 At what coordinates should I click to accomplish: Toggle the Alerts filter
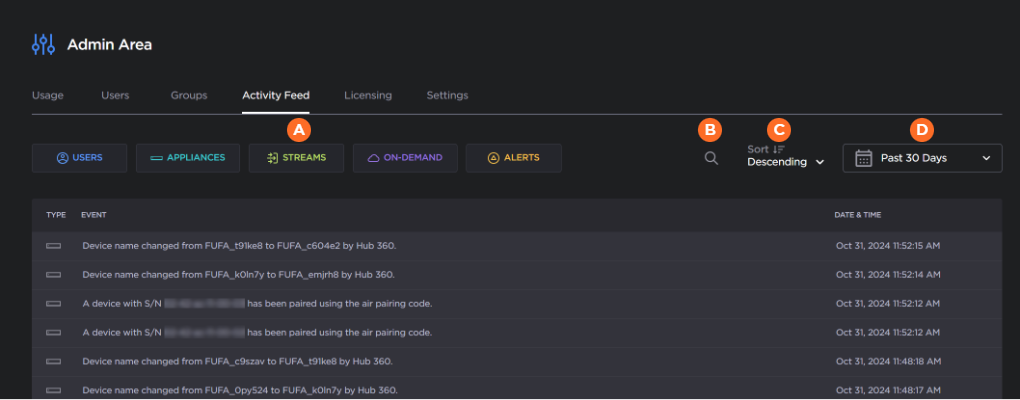click(x=513, y=158)
